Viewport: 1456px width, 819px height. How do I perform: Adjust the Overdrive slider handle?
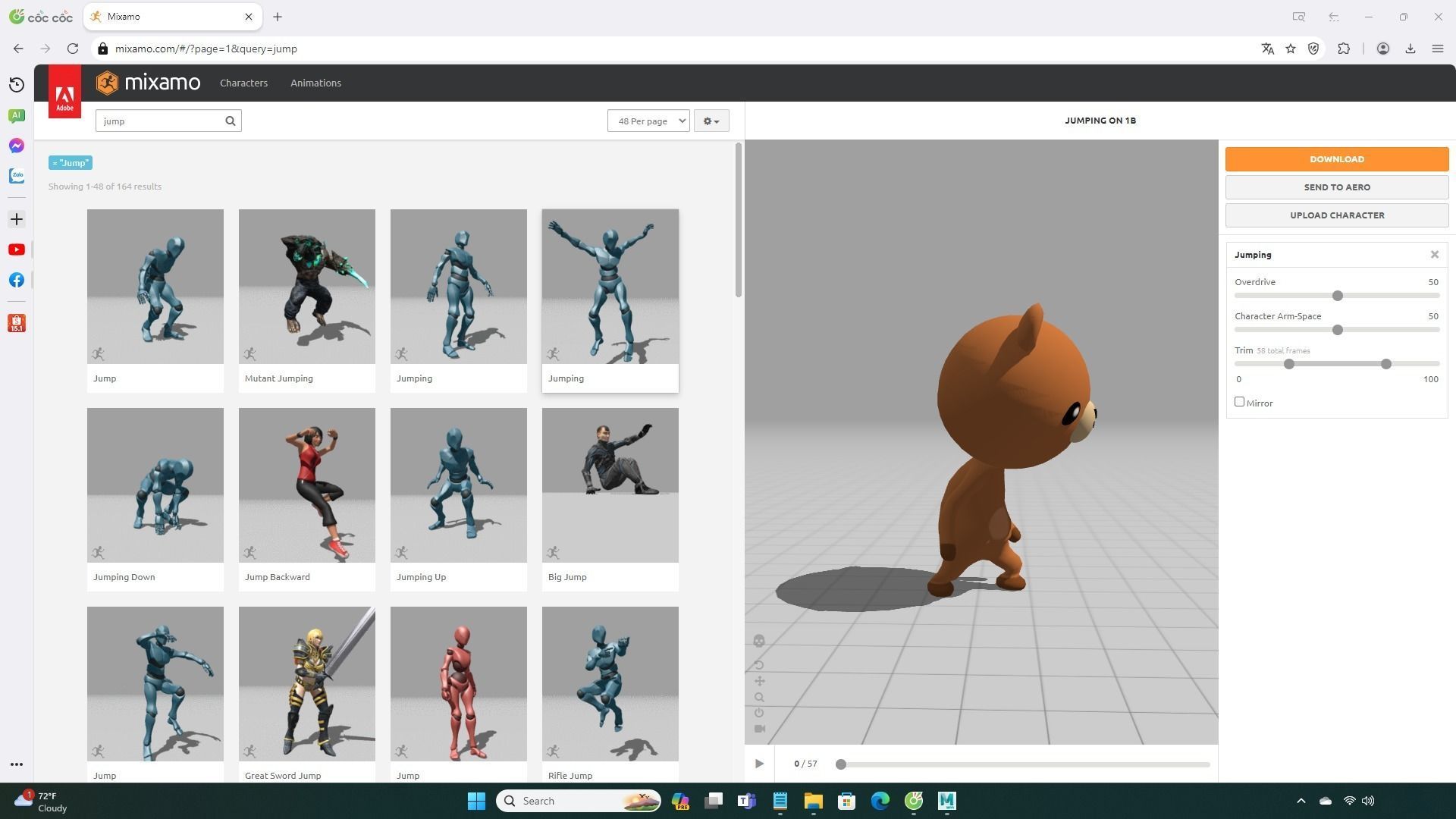pyautogui.click(x=1338, y=296)
